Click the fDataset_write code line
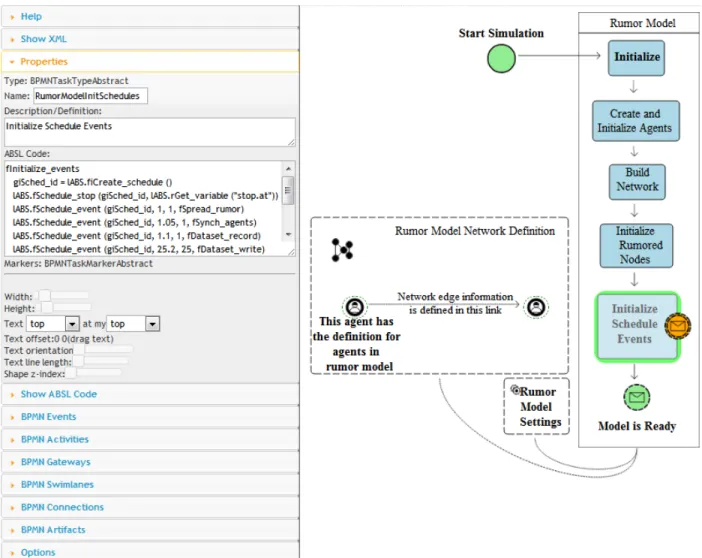The image size is (702, 558). 138,249
